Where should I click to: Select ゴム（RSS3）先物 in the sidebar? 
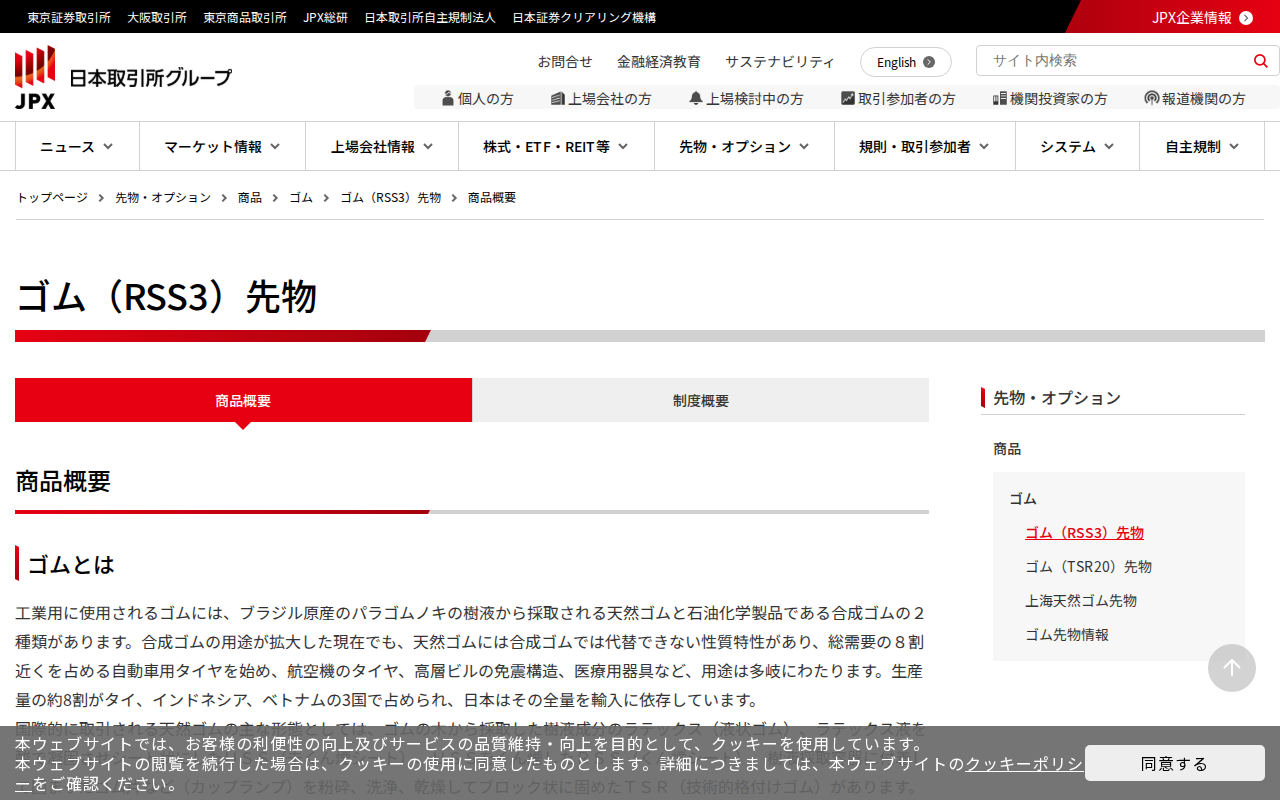(x=1084, y=533)
